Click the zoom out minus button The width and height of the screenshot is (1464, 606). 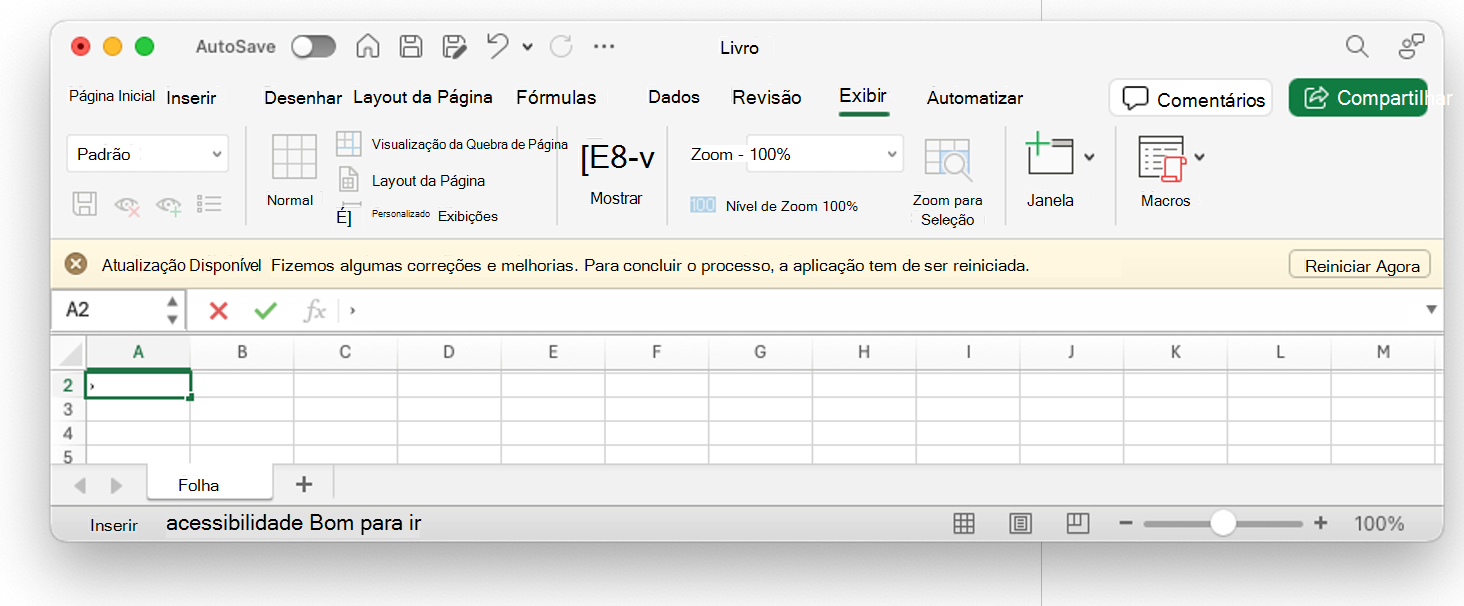[x=1126, y=523]
